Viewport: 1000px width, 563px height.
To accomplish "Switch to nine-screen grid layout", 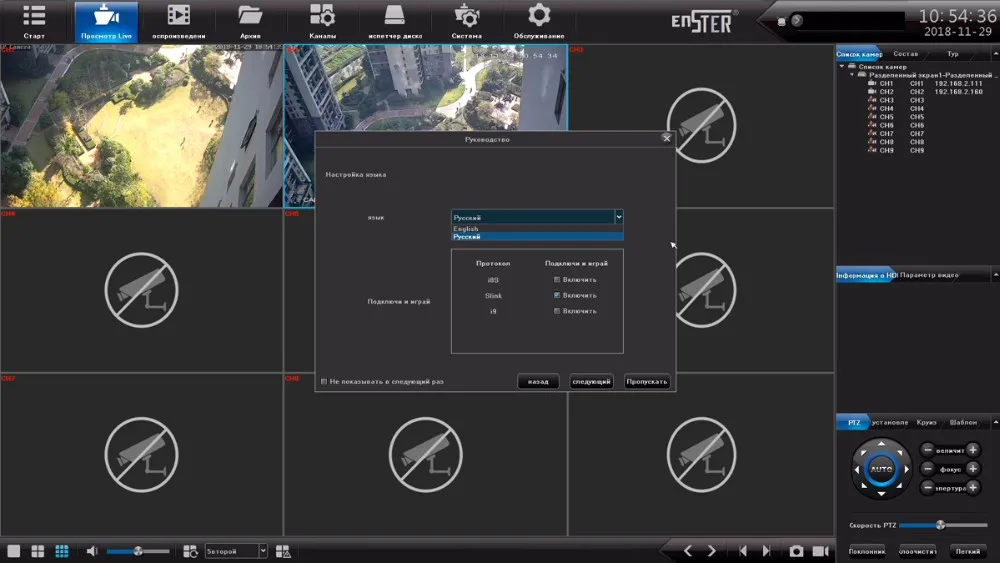I will point(62,551).
